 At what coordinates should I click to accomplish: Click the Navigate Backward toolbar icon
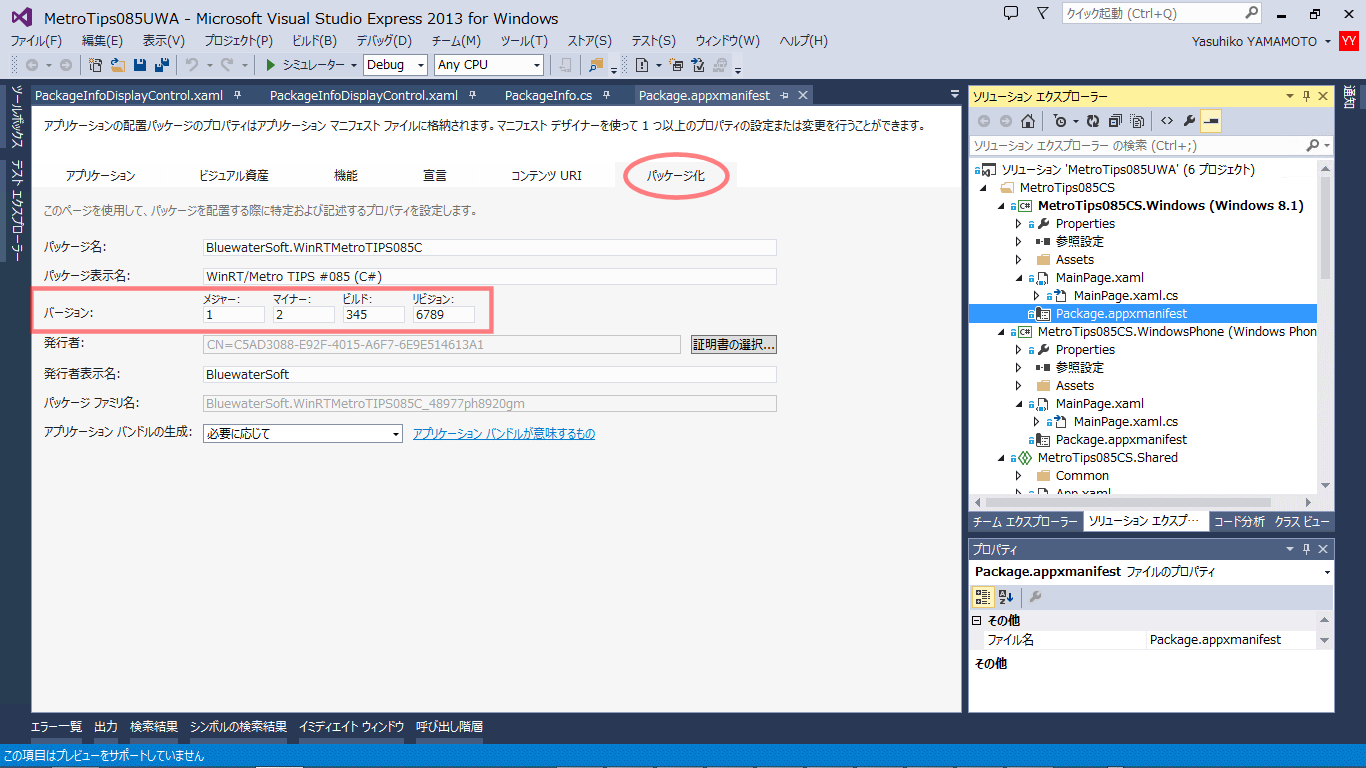[x=32, y=65]
